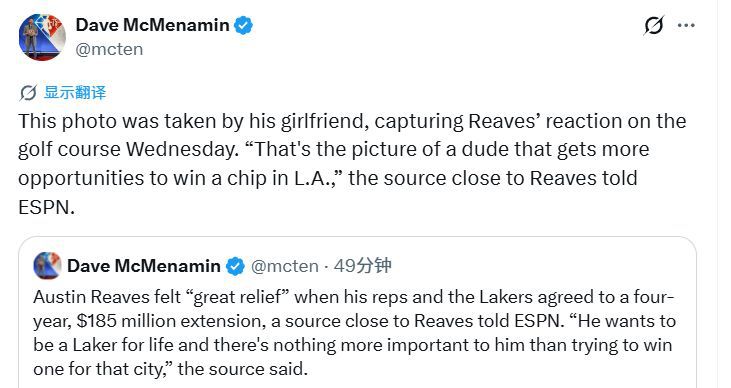Open the three-dot more options menu
Image resolution: width=731 pixels, height=388 pixels.
(686, 25)
